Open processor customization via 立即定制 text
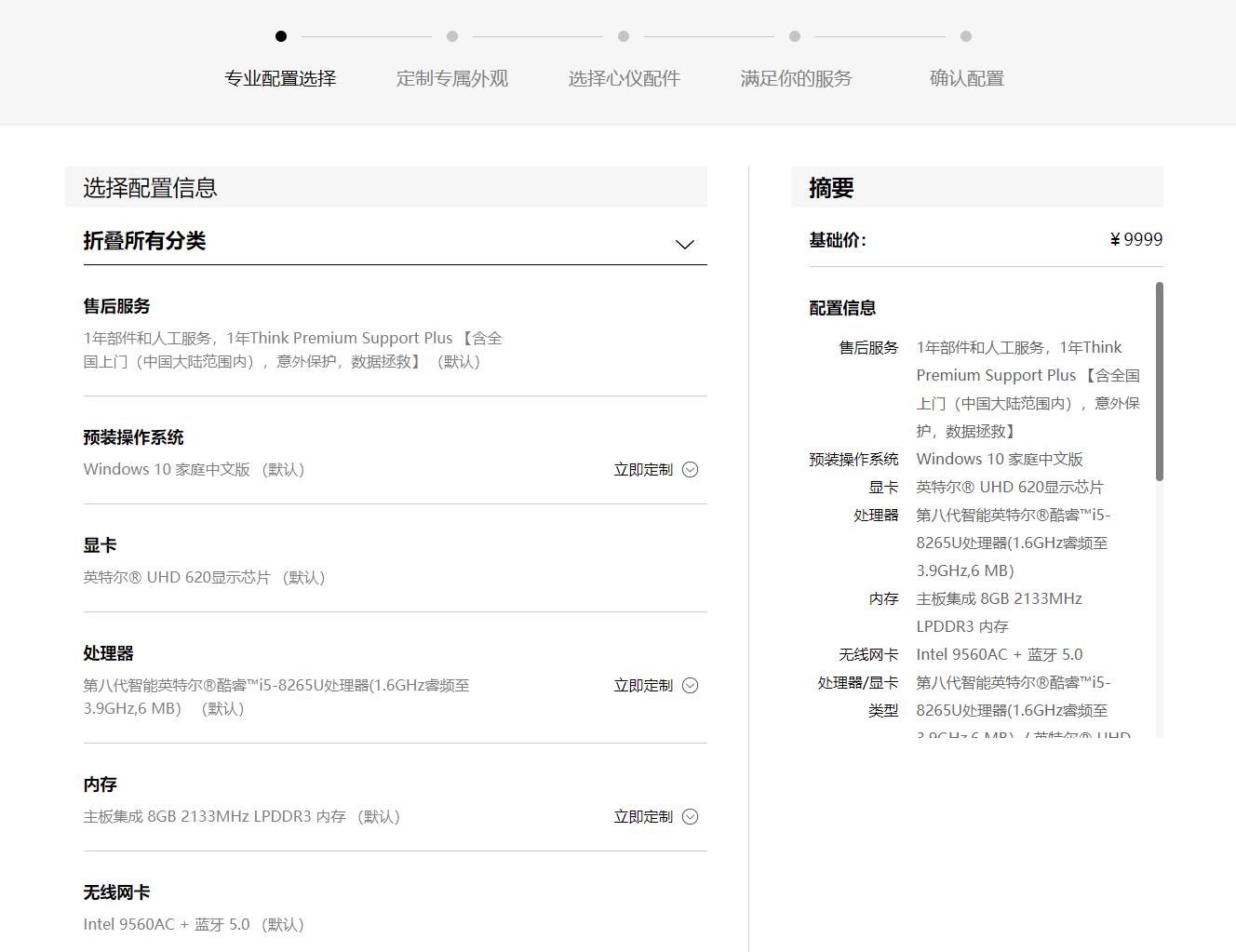 (x=642, y=686)
